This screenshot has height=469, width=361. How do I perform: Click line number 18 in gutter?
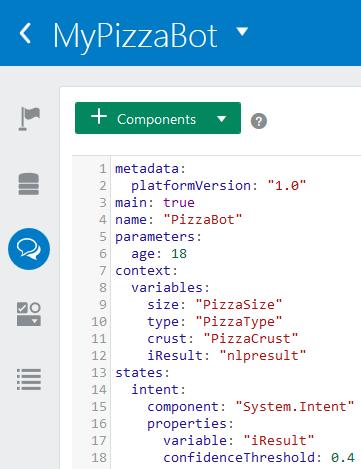(99, 457)
